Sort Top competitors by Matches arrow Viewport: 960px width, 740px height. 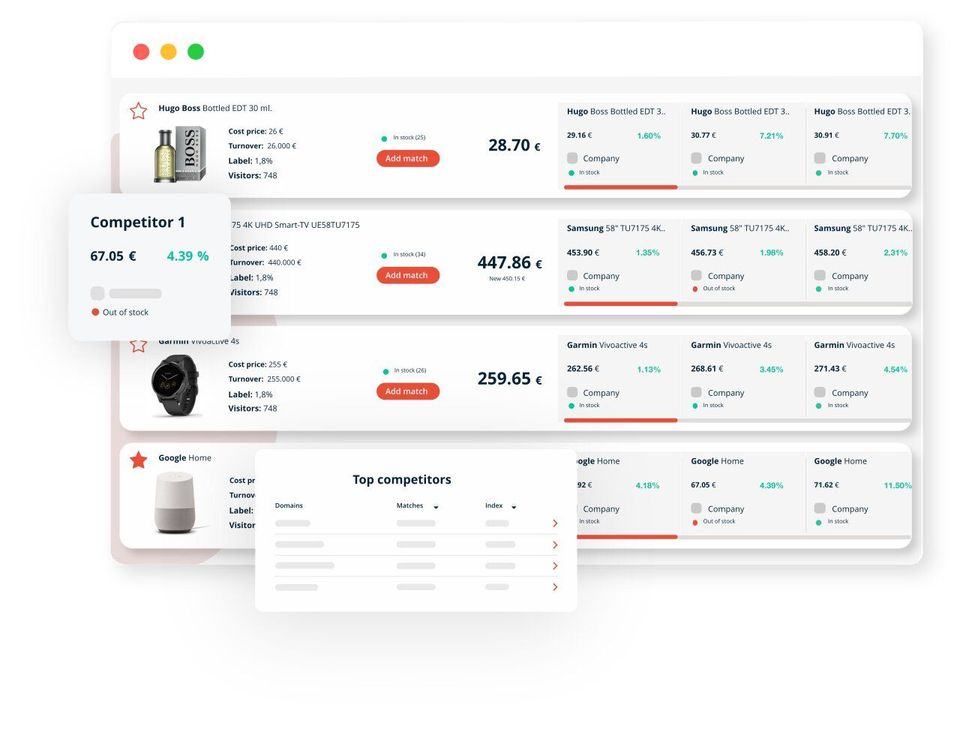pos(436,507)
